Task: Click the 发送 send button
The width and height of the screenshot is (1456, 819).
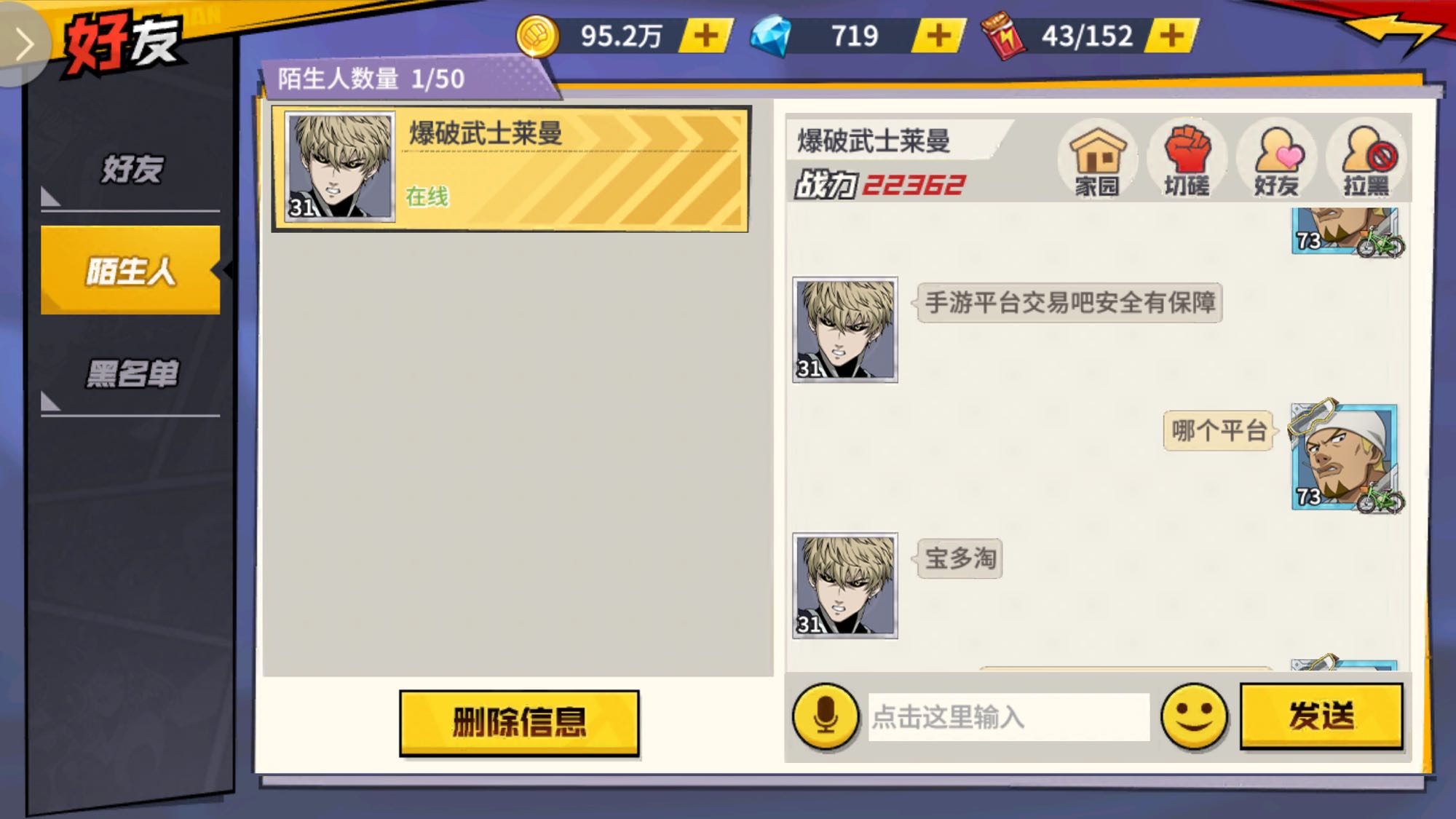Action: (1321, 716)
